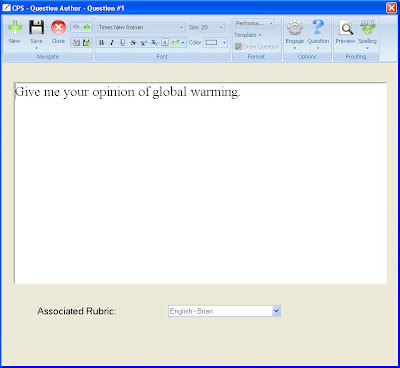Viewport: 400px width, 368px height.
Task: Click the green checkmark icon in Font group
Action: click(x=175, y=42)
